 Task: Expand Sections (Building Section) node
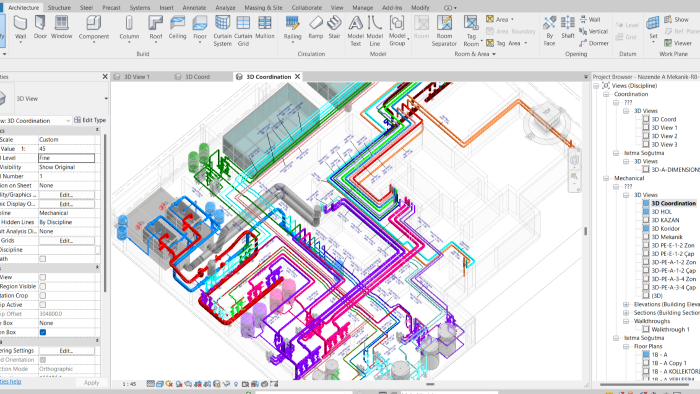626,313
